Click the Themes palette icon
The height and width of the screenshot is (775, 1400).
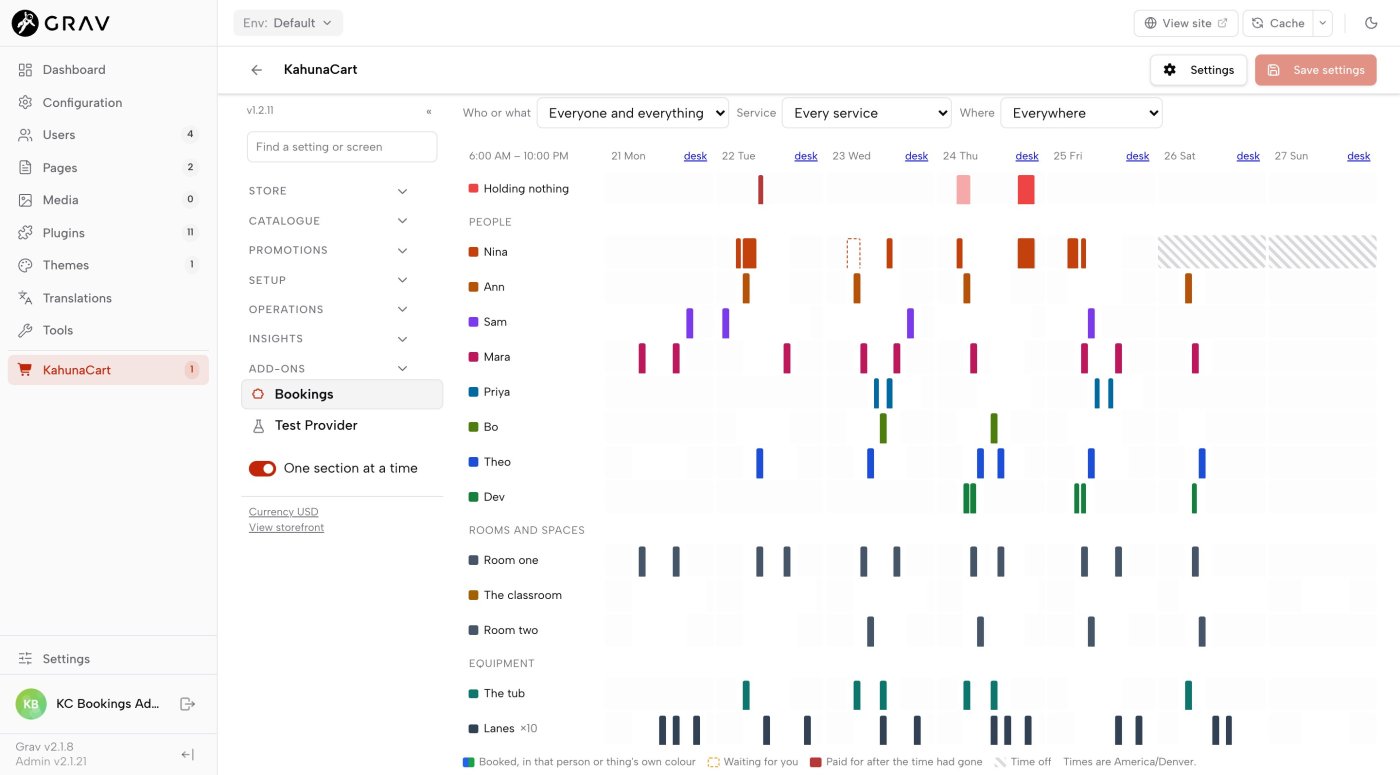[26, 265]
